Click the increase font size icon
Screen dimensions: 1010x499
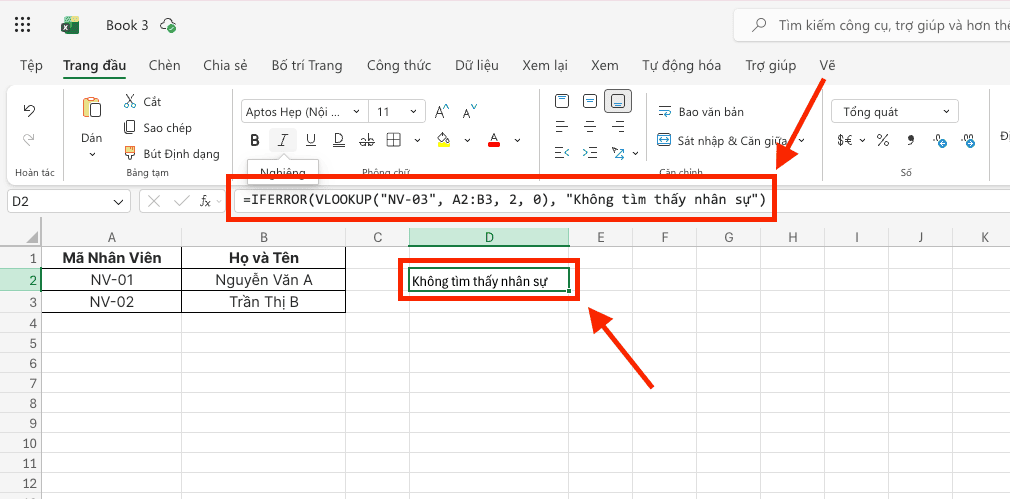pos(441,111)
